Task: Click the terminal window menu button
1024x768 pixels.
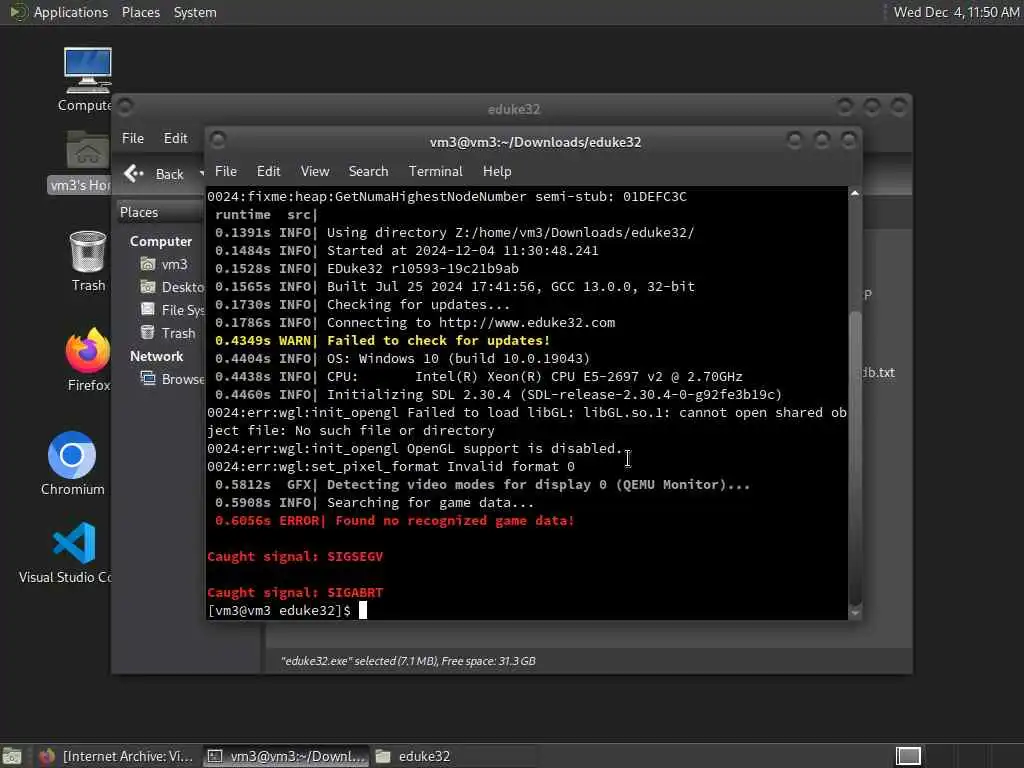Action: [x=218, y=140]
